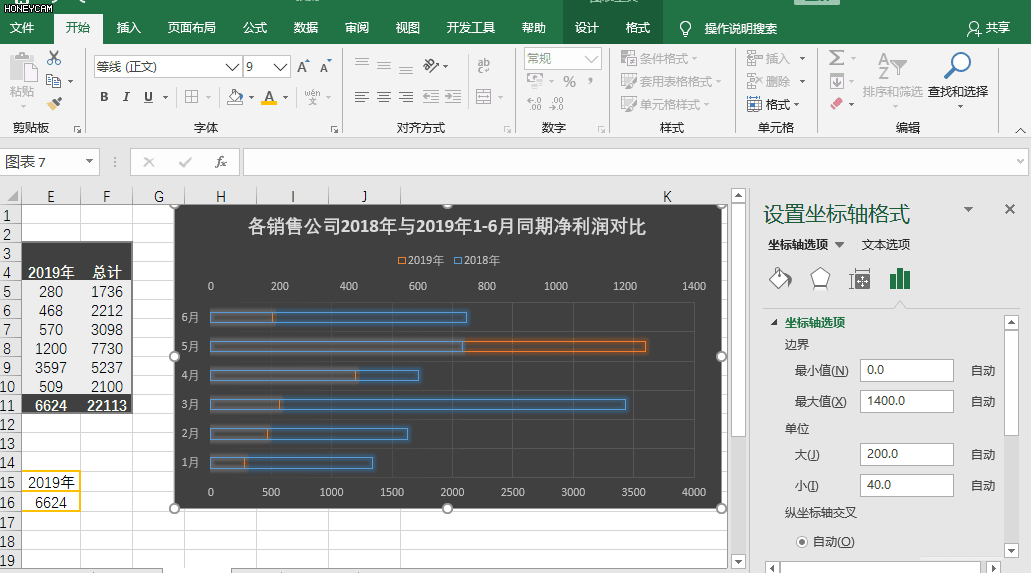Click 套用表格格式 button

click(671, 82)
